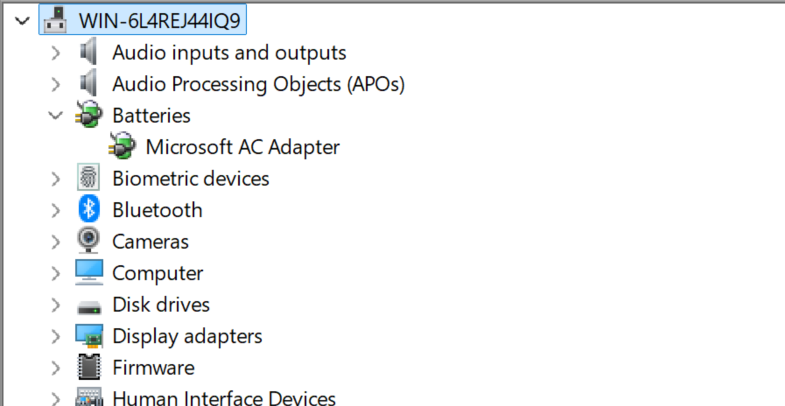Image resolution: width=785 pixels, height=406 pixels.
Task: Click the speaker icon for Audio inputs and outputs
Action: [x=89, y=52]
